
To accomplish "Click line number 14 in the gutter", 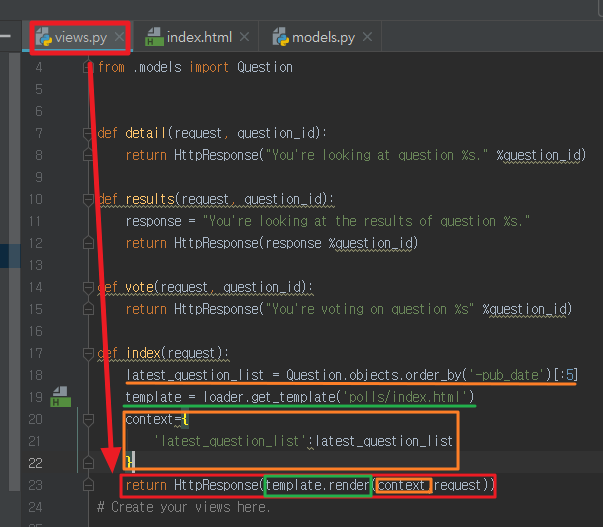I will point(35,287).
